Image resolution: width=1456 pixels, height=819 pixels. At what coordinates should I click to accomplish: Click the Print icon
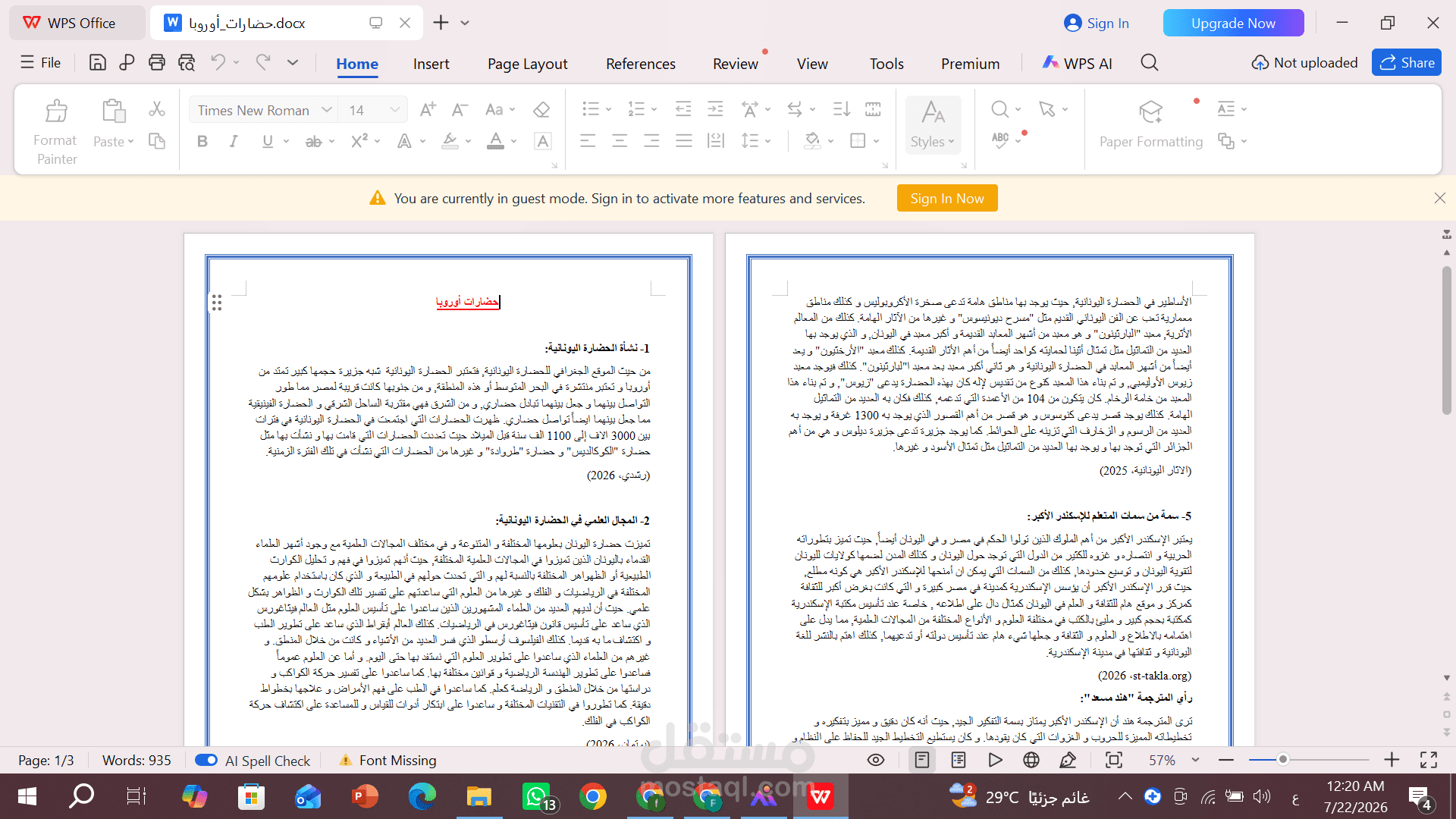(x=157, y=63)
